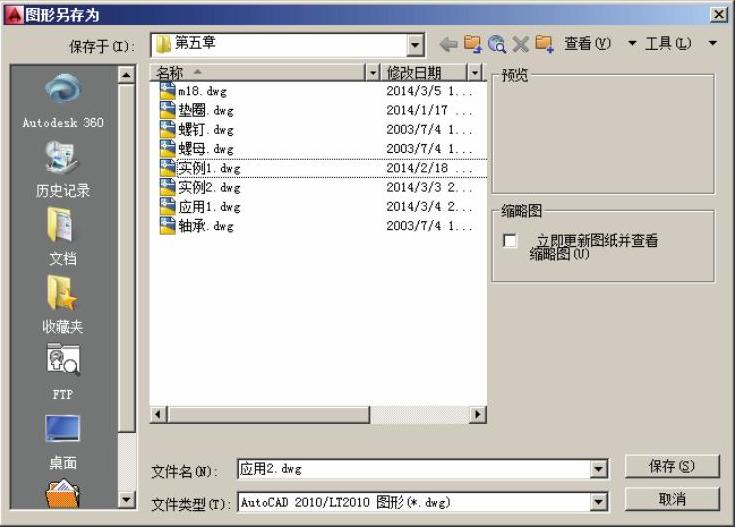Expand the 文件名 filename dropdown arrow

click(599, 469)
